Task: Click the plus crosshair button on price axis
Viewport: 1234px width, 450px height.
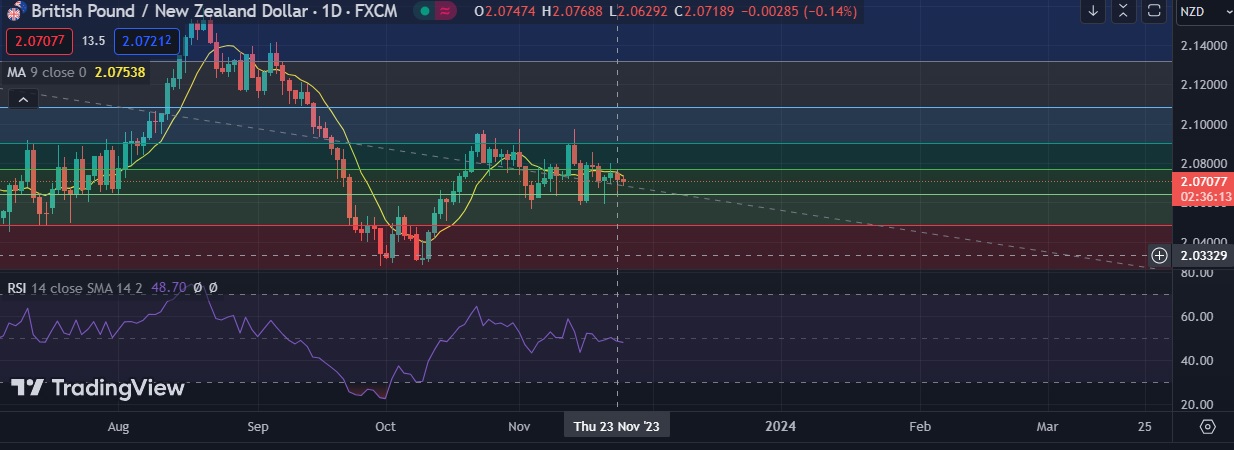Action: tap(1159, 256)
